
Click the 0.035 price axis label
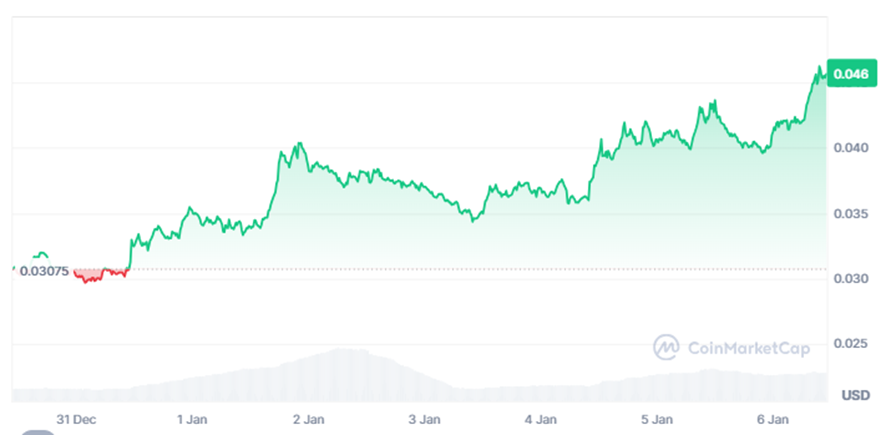pyautogui.click(x=849, y=214)
